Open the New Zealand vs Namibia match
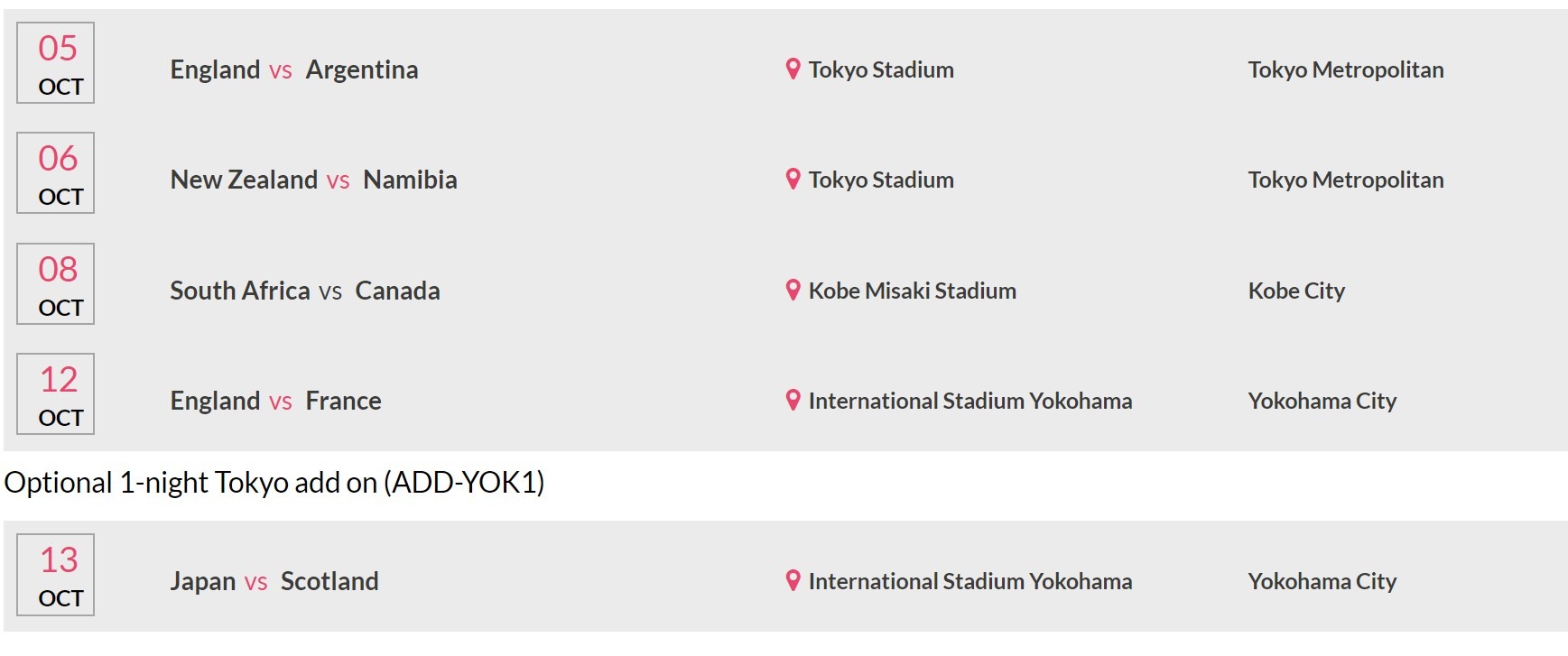 click(x=313, y=180)
